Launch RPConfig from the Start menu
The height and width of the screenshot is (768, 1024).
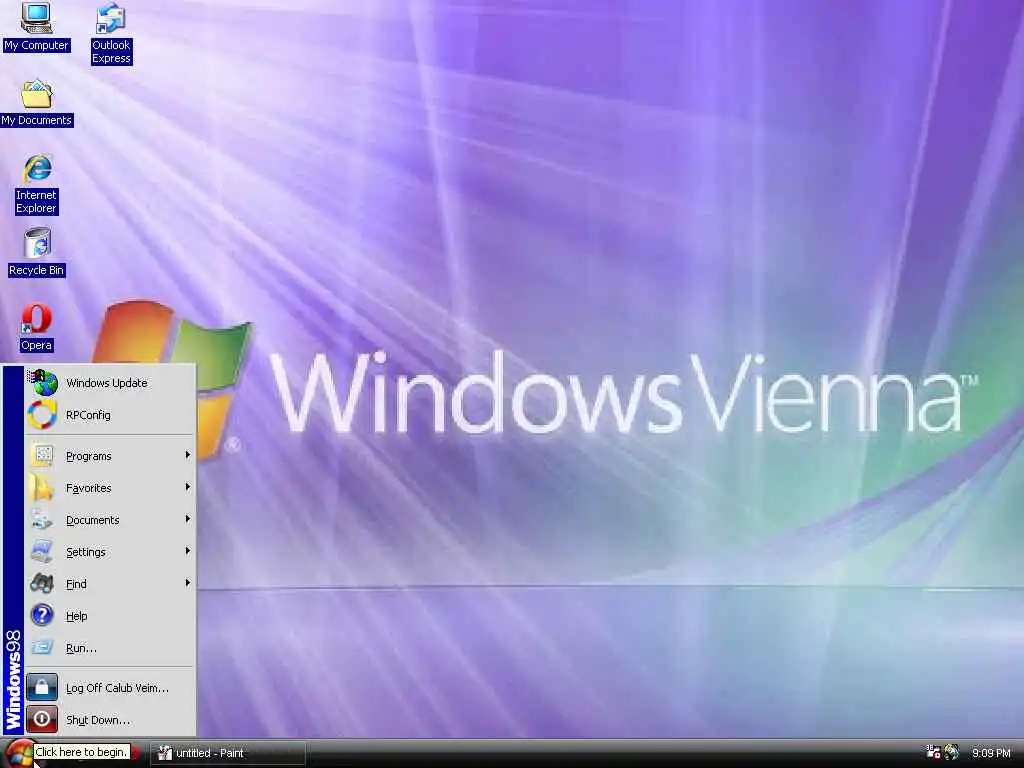click(x=110, y=415)
